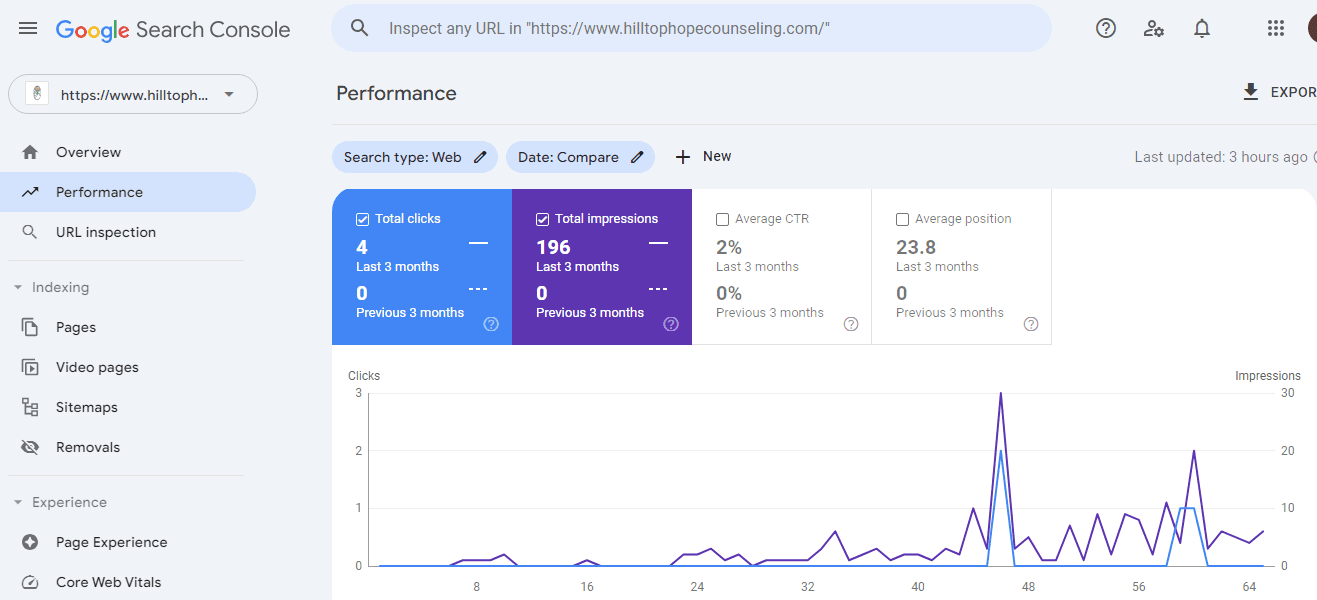1317x600 pixels.
Task: Uncheck the Total impressions checkbox
Action: (x=543, y=219)
